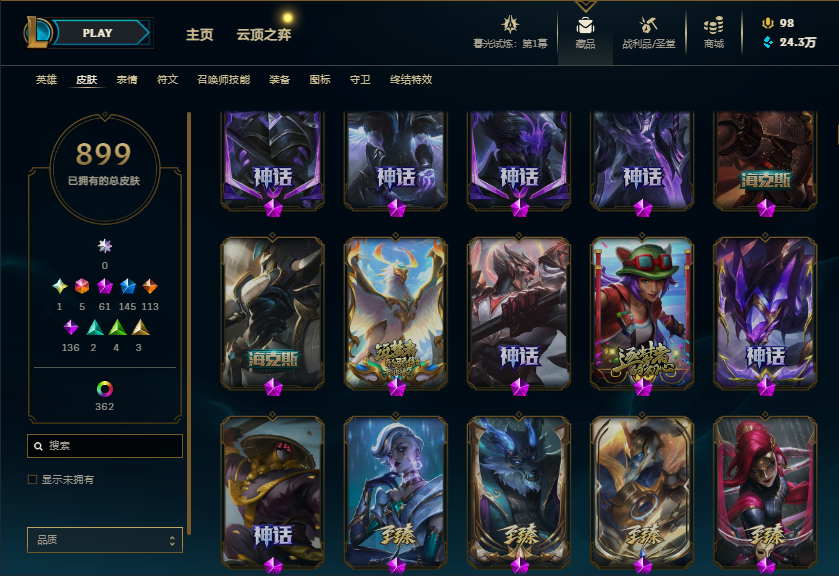Image resolution: width=839 pixels, height=576 pixels.
Task: Open the 暮光试炼 event icon
Action: tap(510, 25)
